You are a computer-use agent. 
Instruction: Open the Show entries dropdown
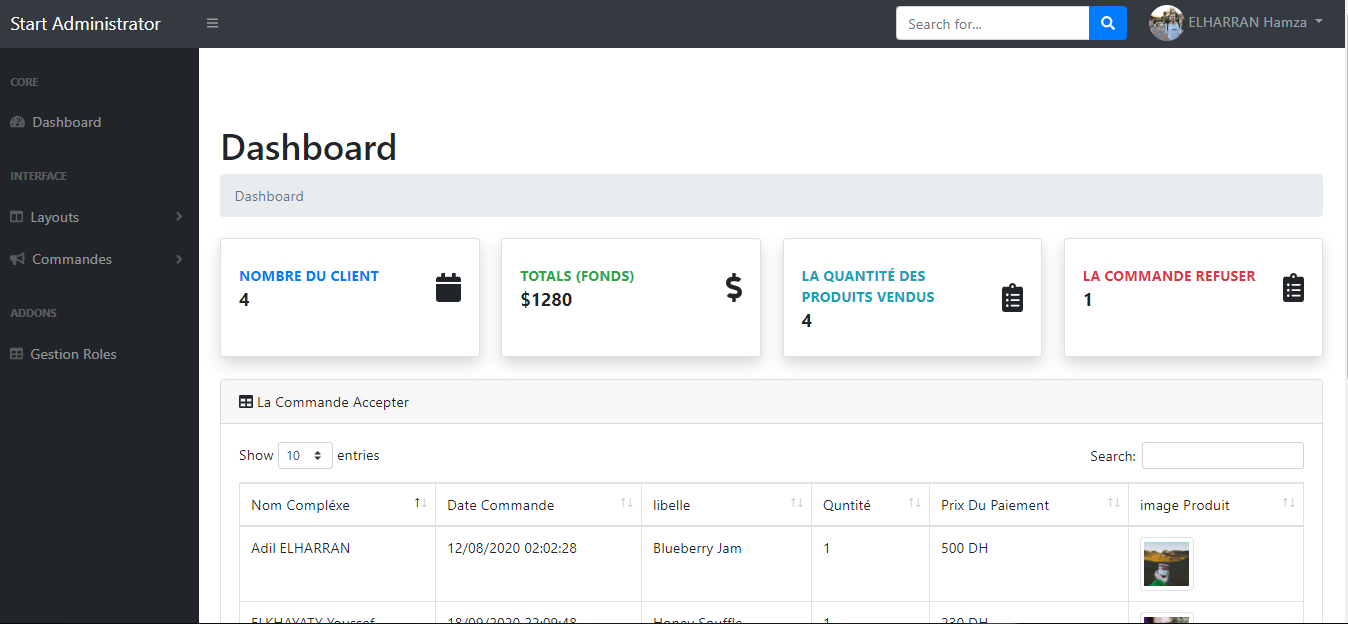point(305,455)
